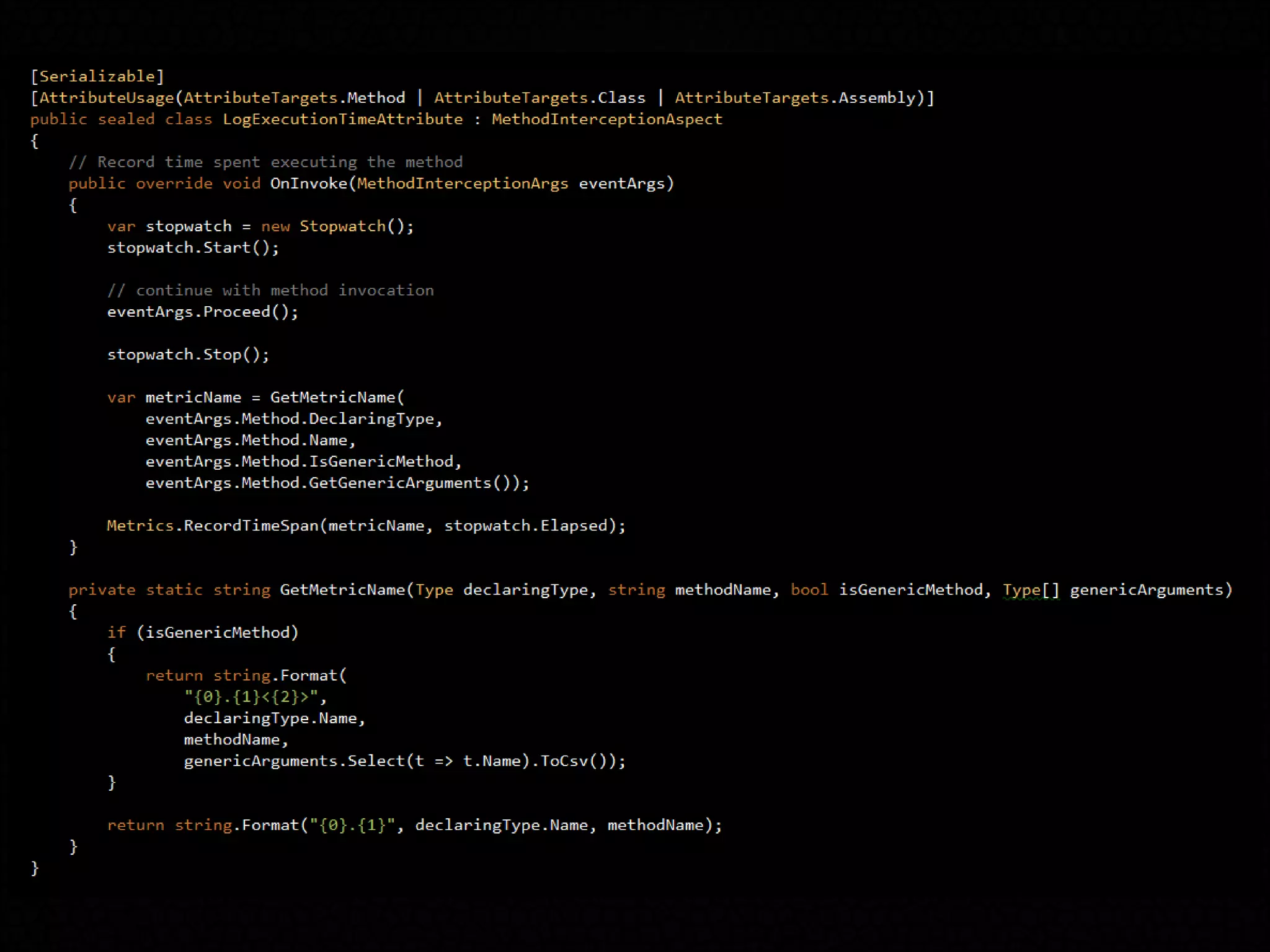Click the stopwatch.Start() line

coord(193,248)
